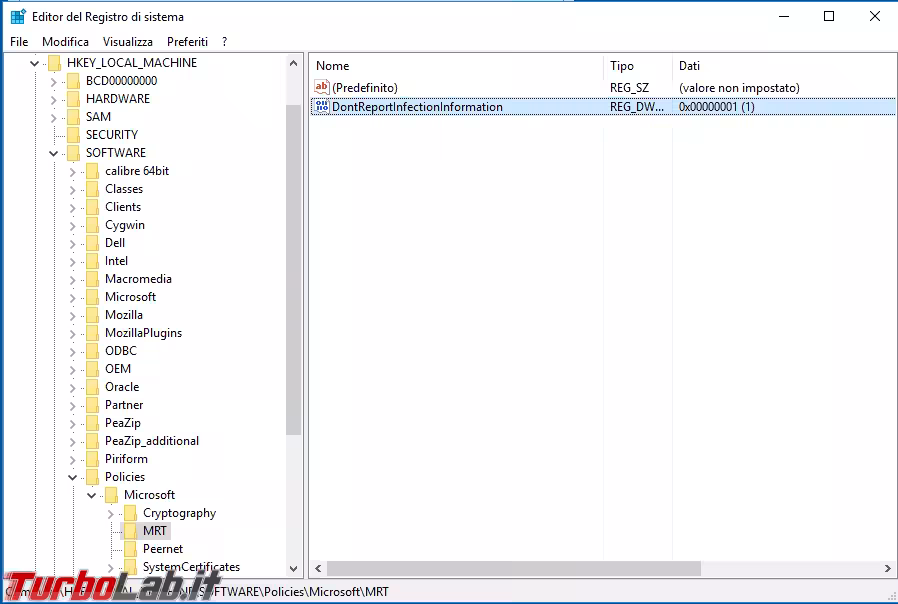Click the HKEY_LOCAL_MACHINE folder icon

(x=54, y=63)
